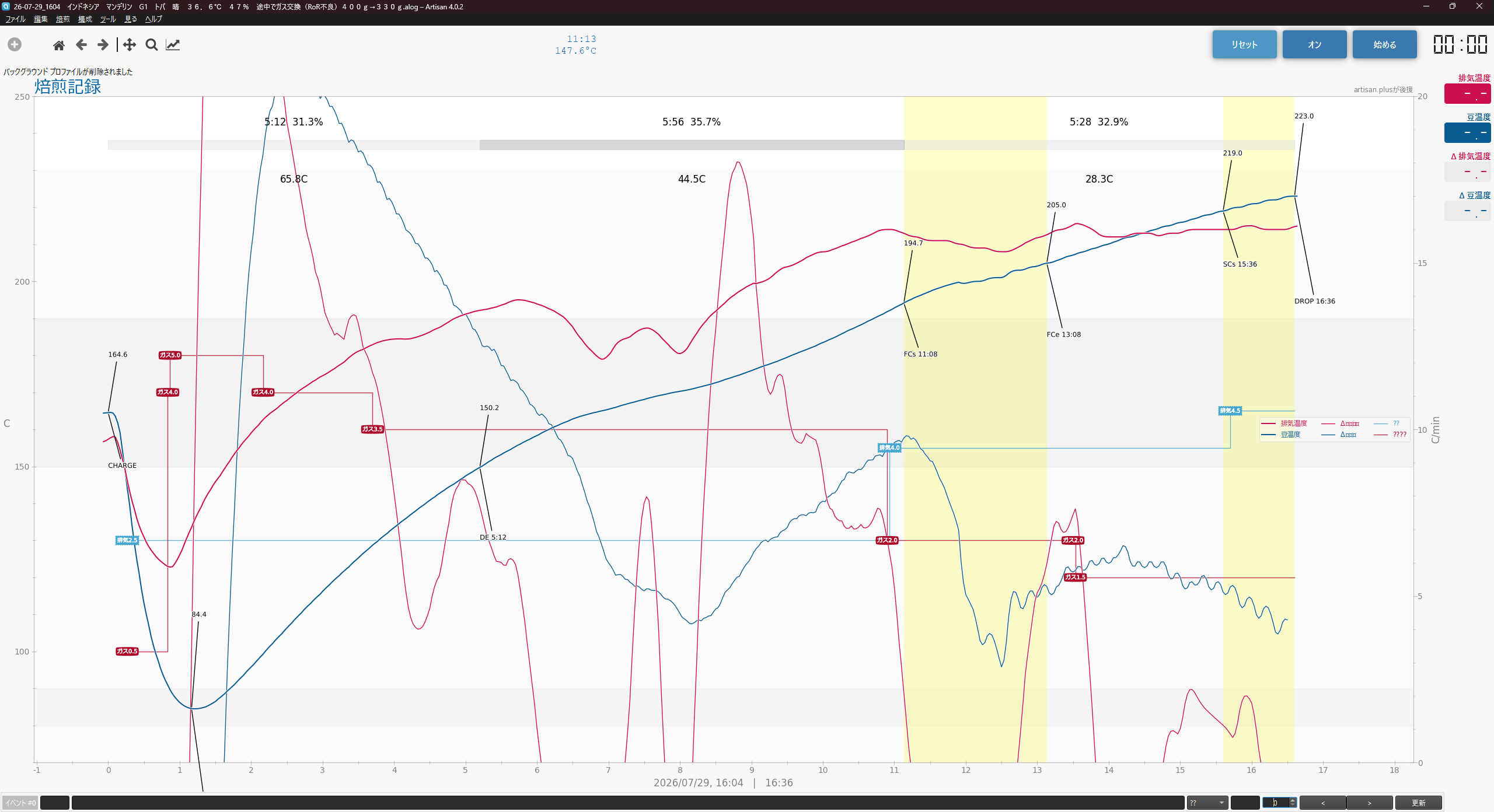Screen dimensions: 1494x812
Task: Open the 構成 menu
Action: [85, 19]
